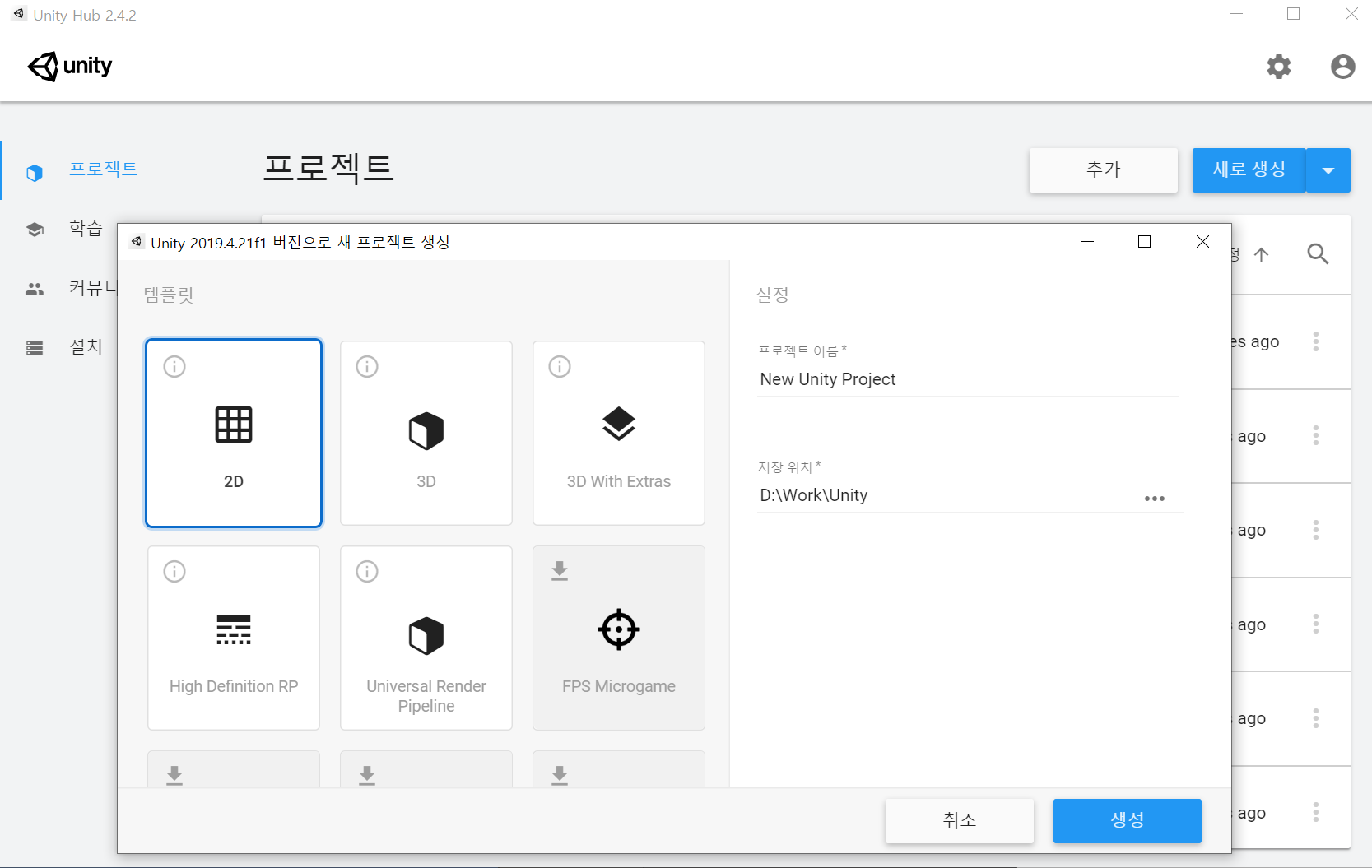Viewport: 1372px width, 868px height.
Task: Select the Universal Render Pipeline template card
Action: (426, 638)
